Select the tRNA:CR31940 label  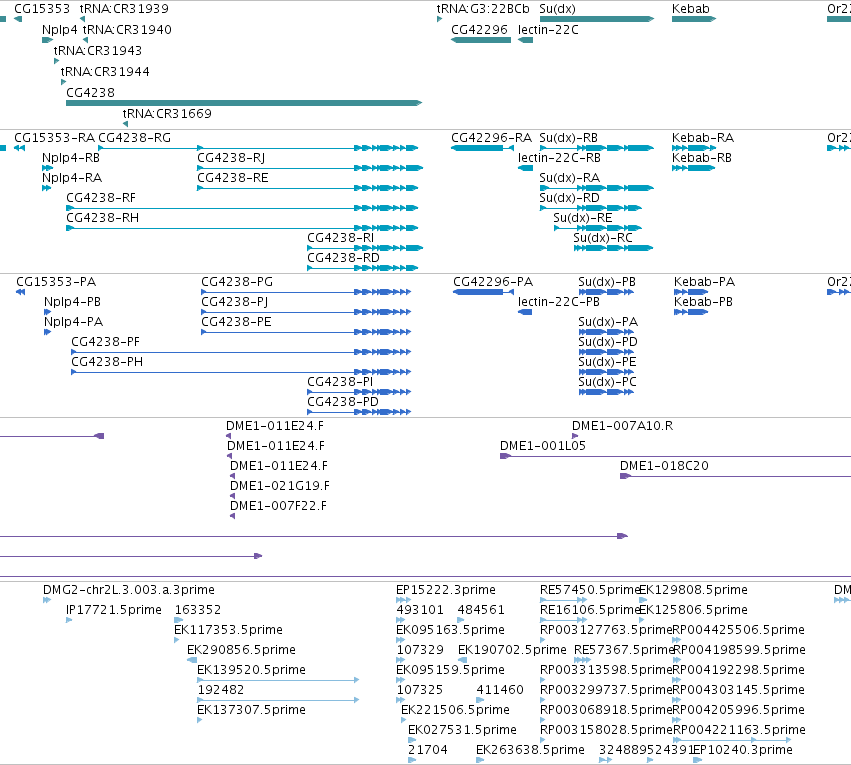click(127, 30)
